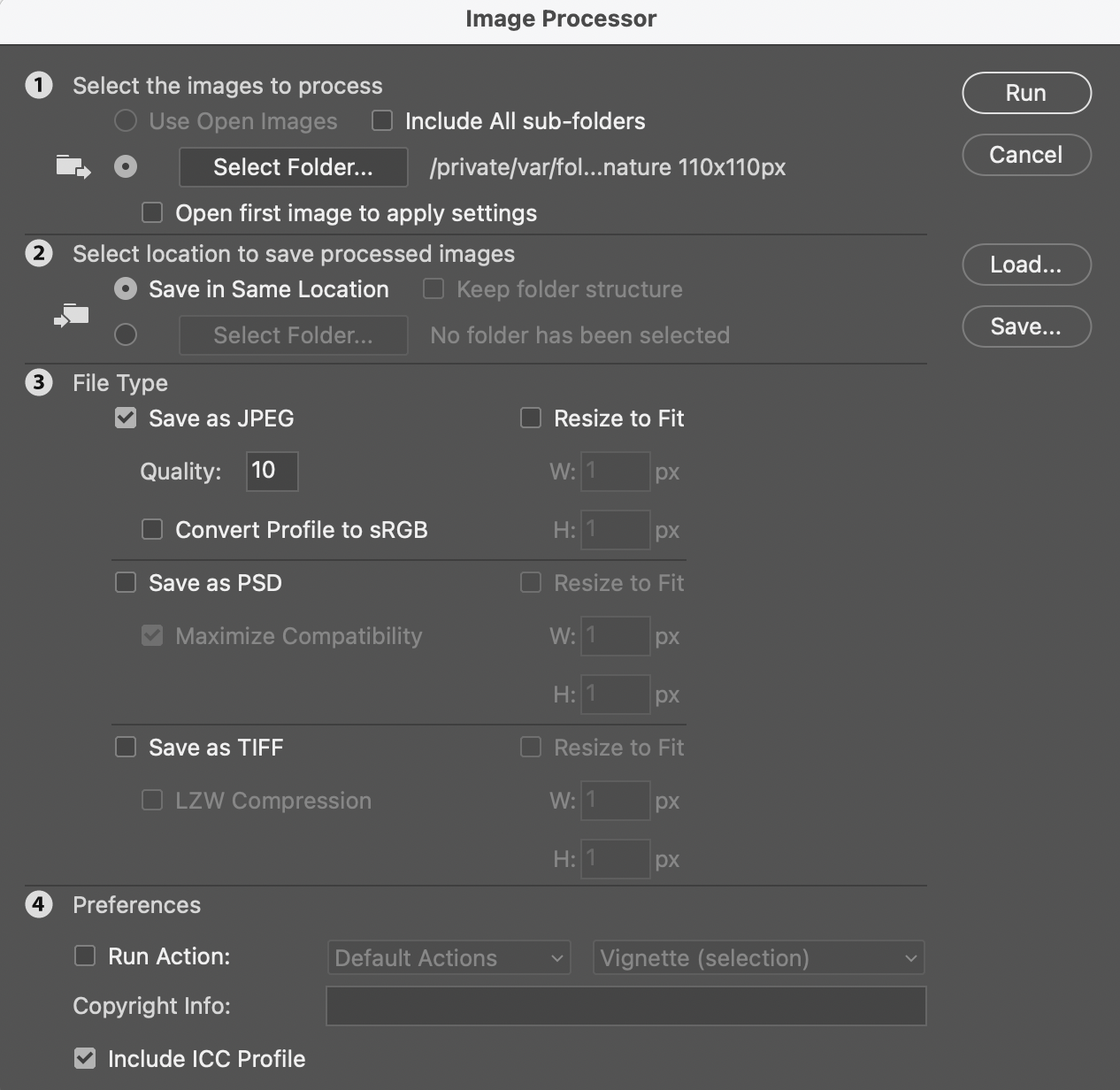Enable Resize to Fit for JPEG output
The image size is (1120, 1090).
point(531,418)
